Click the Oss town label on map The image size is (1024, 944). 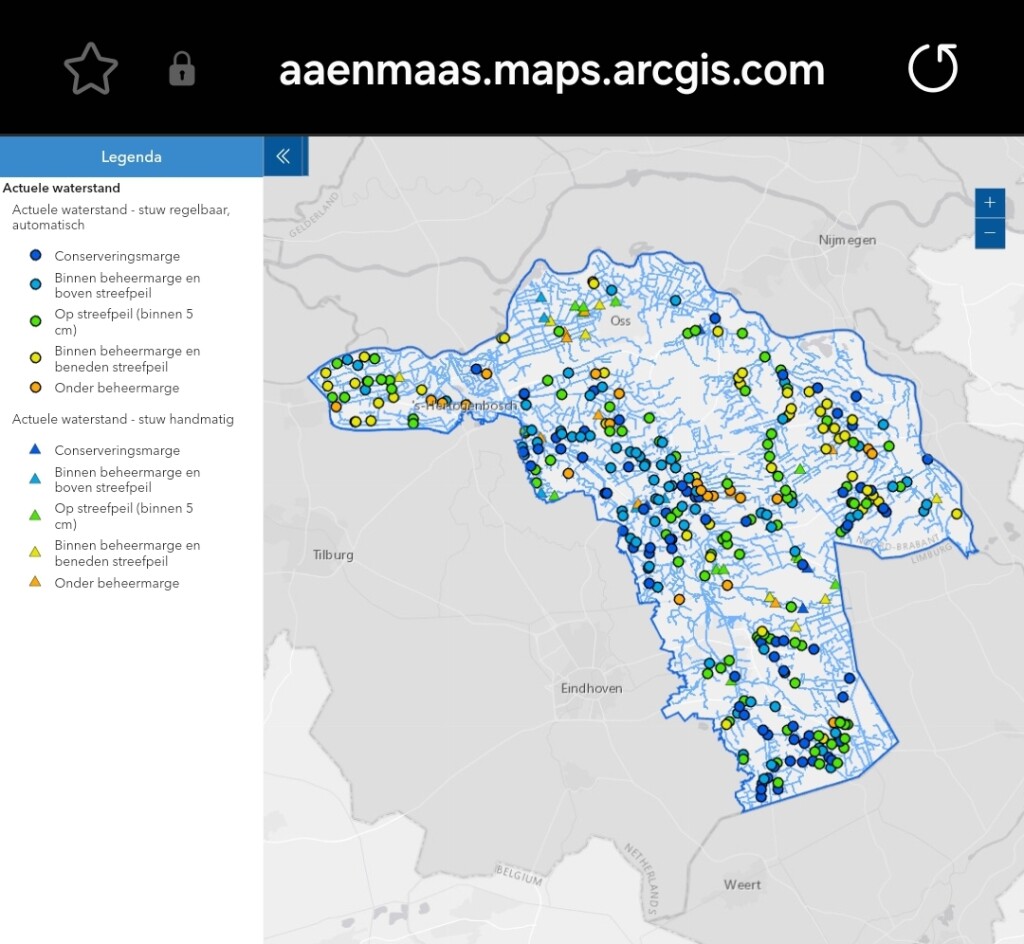click(620, 321)
